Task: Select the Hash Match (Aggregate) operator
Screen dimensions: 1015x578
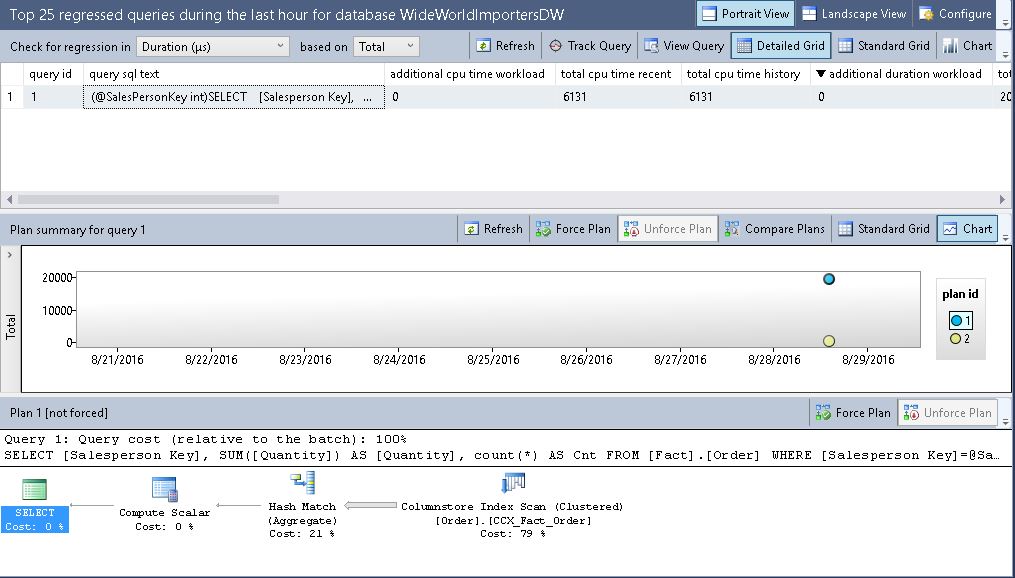Action: pos(302,506)
